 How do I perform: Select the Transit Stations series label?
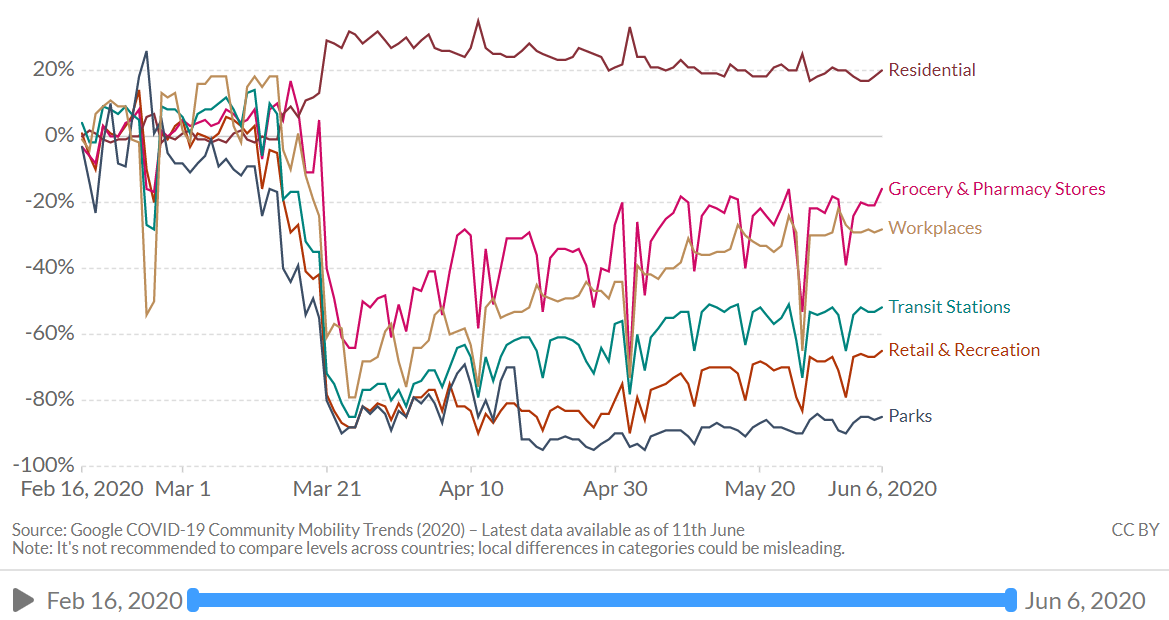[x=949, y=307]
